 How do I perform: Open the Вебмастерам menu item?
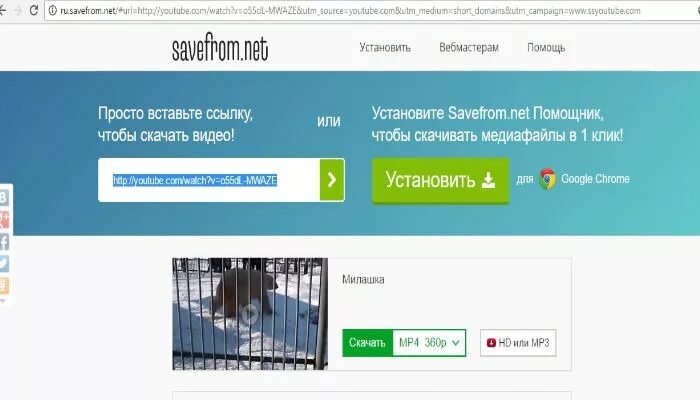pos(469,47)
